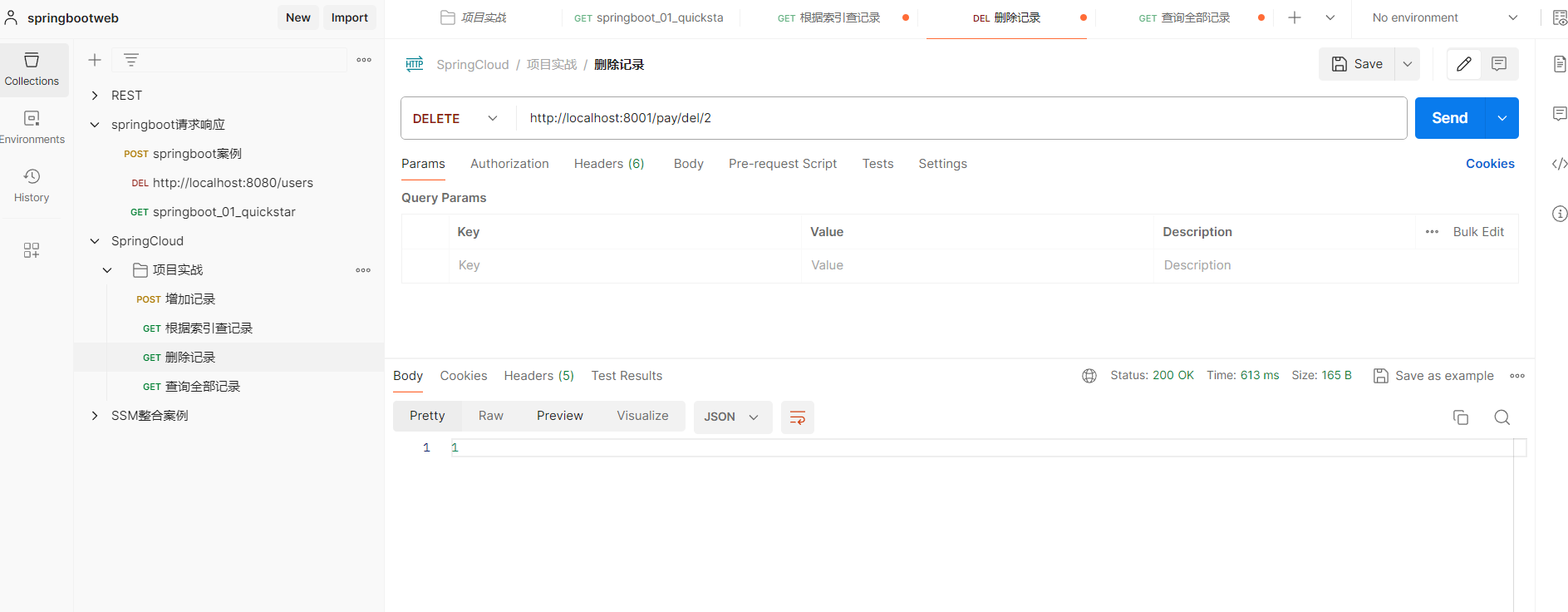This screenshot has height=612, width=1568.
Task: Open the Environments sidebar panel
Action: (x=32, y=127)
